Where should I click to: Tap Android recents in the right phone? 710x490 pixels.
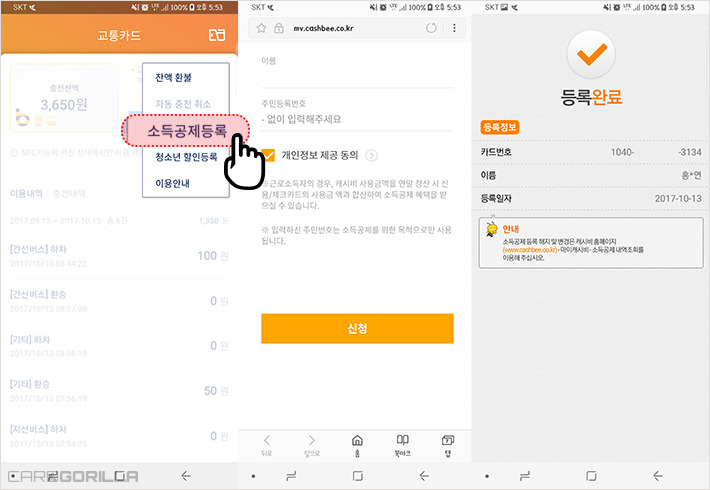[x=525, y=476]
